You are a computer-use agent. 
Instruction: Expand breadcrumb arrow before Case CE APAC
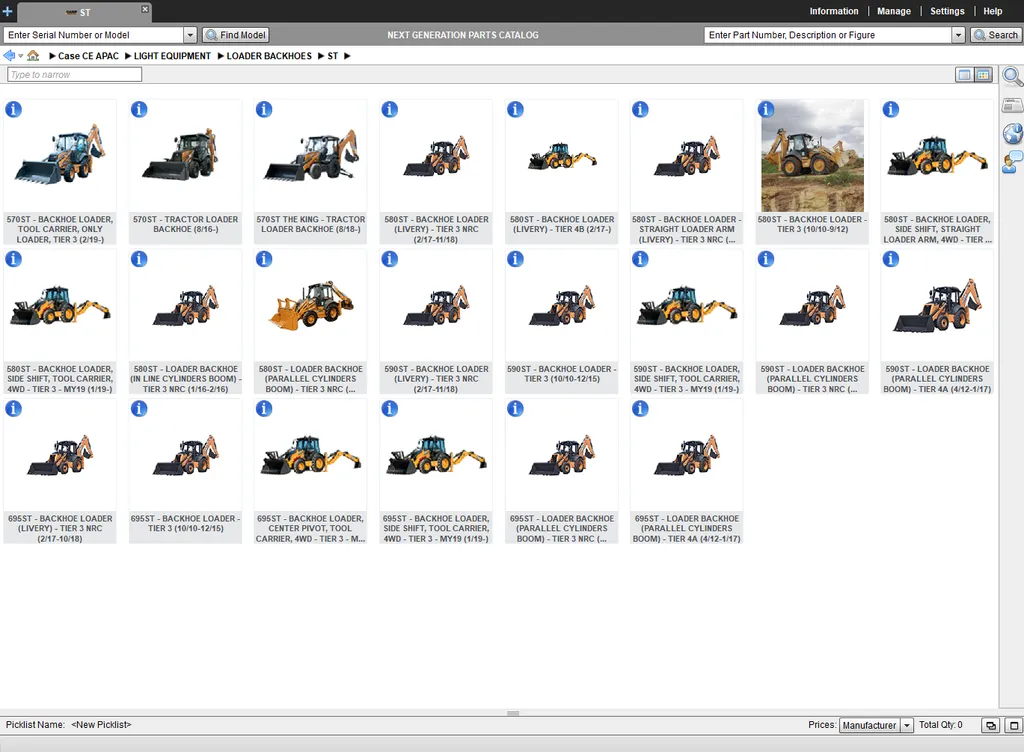pyautogui.click(x=52, y=56)
